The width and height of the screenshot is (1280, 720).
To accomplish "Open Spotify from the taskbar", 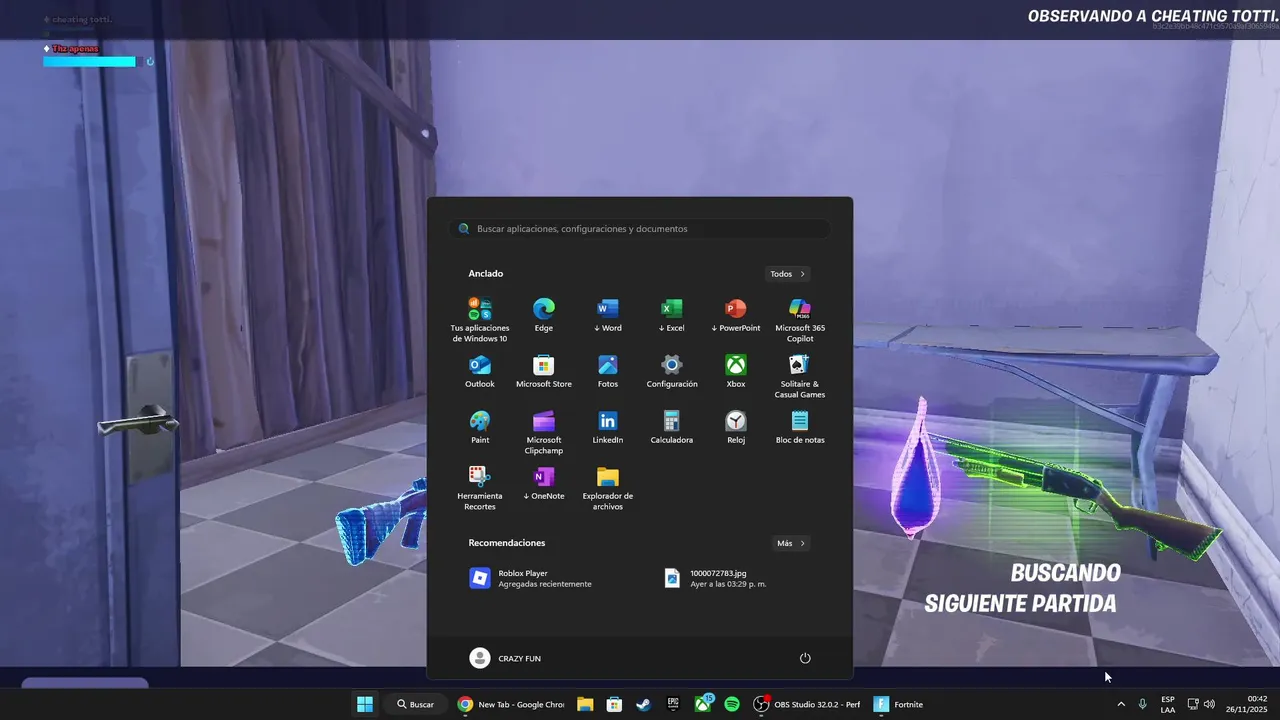I will click(732, 704).
